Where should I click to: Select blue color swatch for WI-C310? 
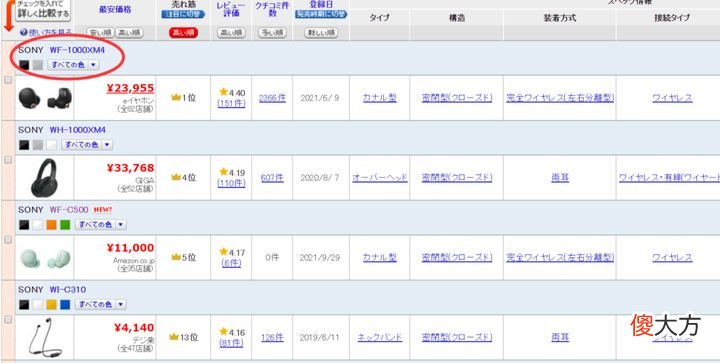65,305
